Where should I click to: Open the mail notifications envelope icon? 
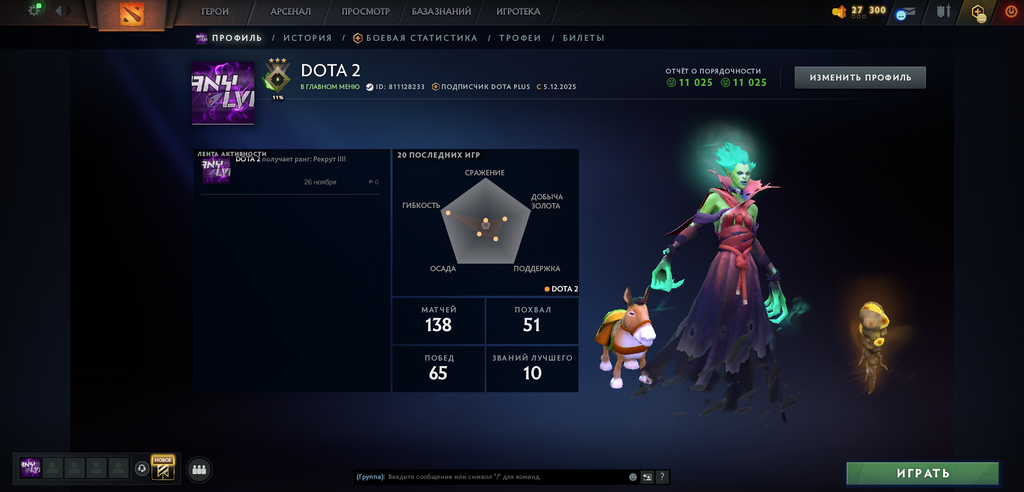tap(906, 12)
